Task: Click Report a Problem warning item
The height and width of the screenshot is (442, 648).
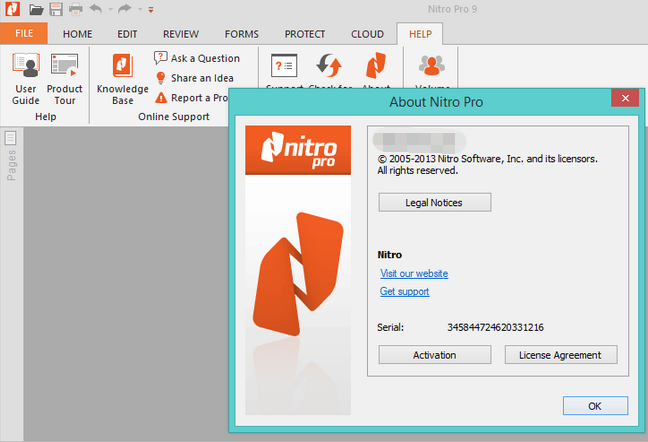Action: tap(192, 98)
